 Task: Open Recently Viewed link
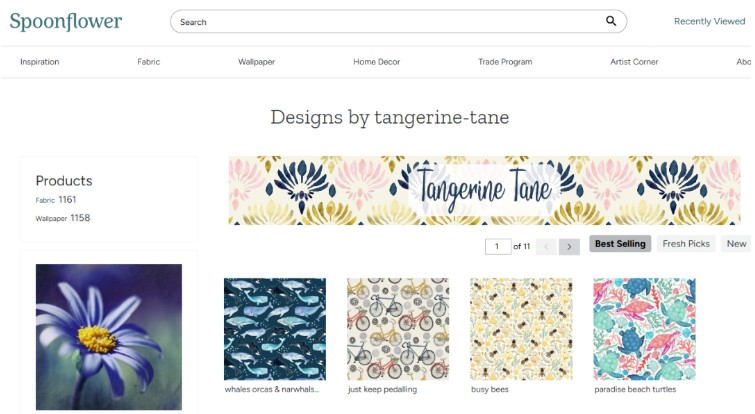[709, 21]
